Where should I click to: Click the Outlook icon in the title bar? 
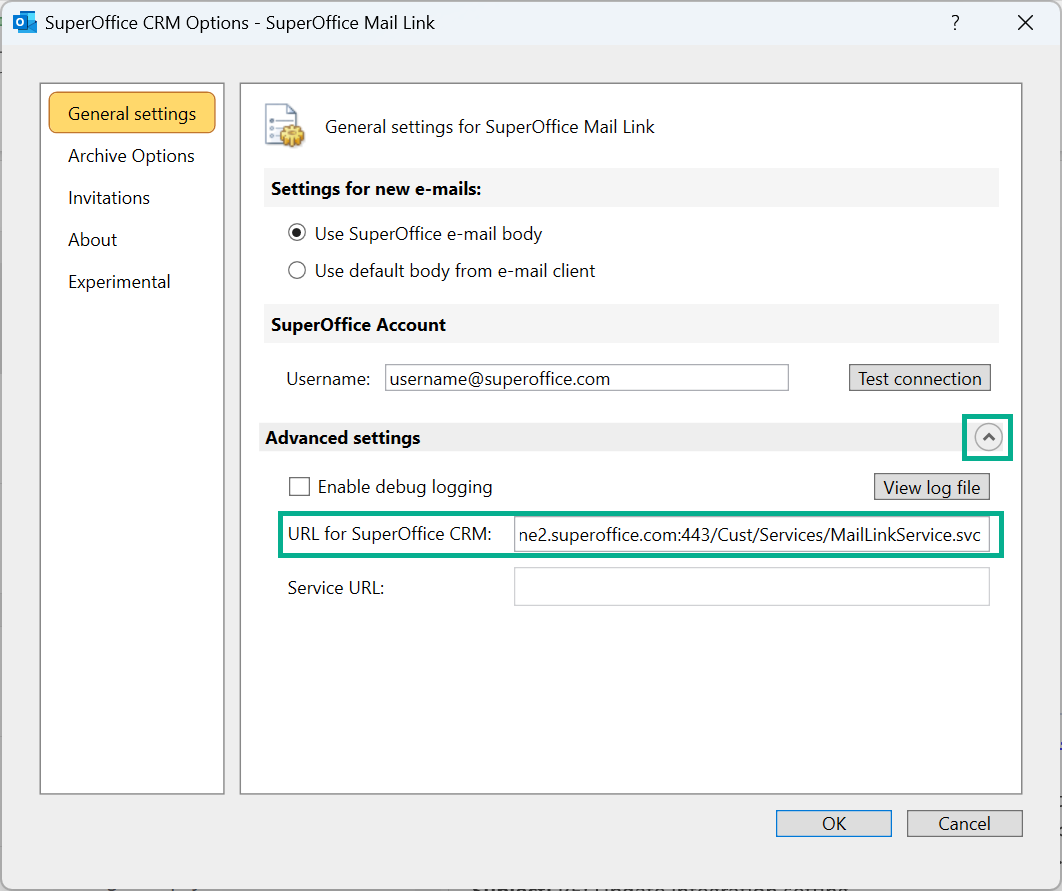(x=23, y=21)
